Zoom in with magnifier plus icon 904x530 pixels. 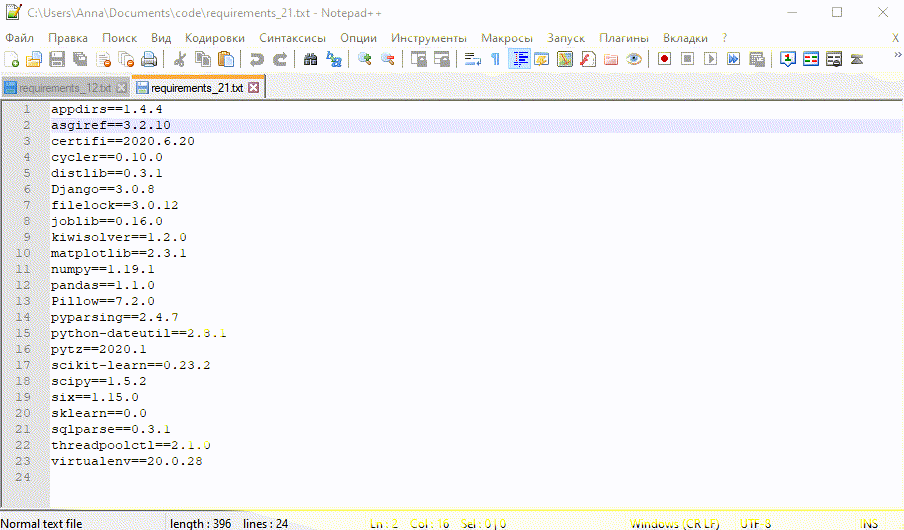[364, 59]
